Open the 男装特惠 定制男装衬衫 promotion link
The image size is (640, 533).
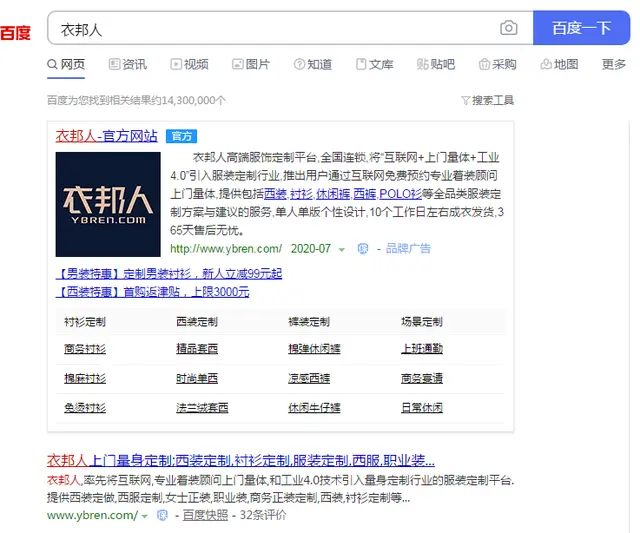pos(169,273)
